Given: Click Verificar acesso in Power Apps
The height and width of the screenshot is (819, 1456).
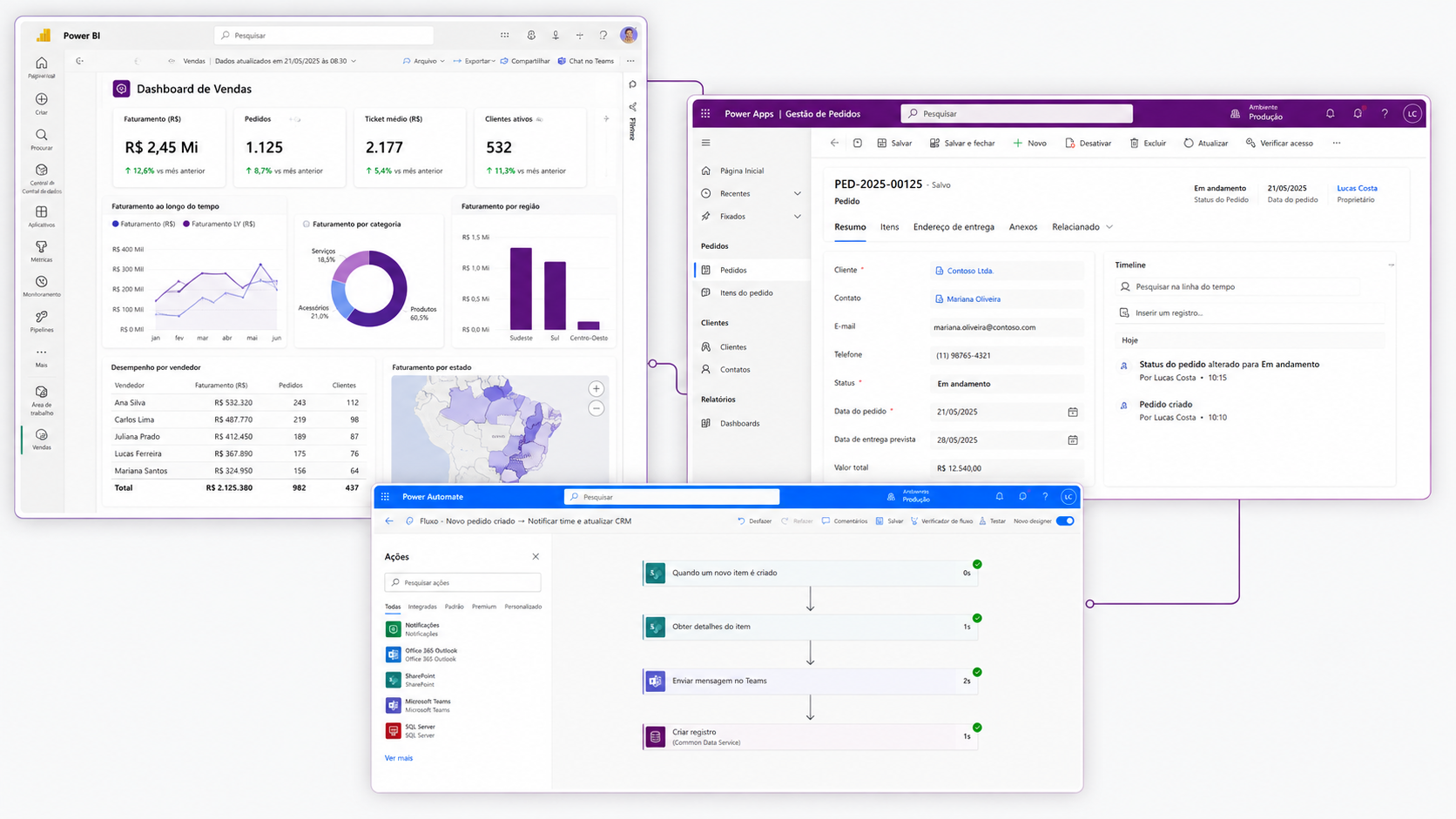Looking at the screenshot, I should [1279, 143].
